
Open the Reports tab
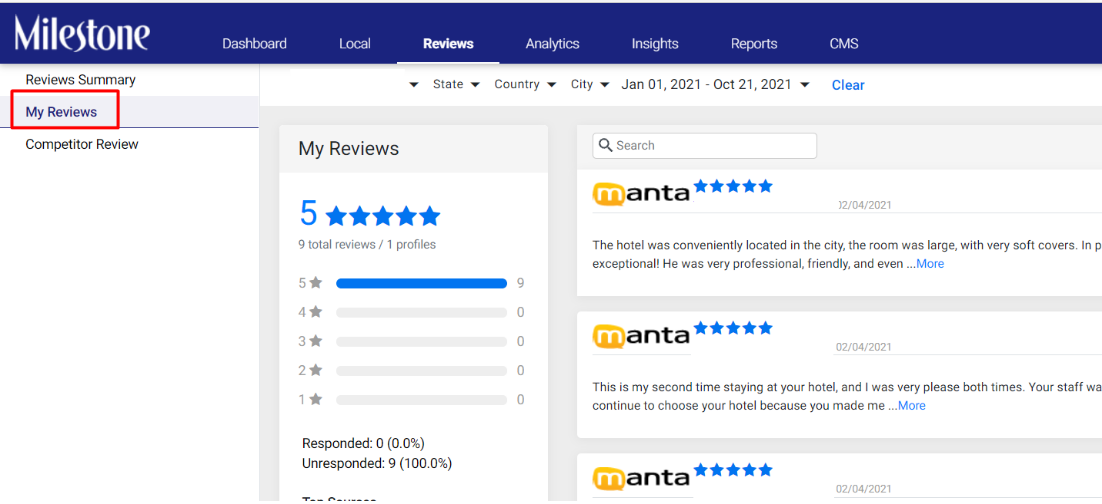click(x=754, y=44)
